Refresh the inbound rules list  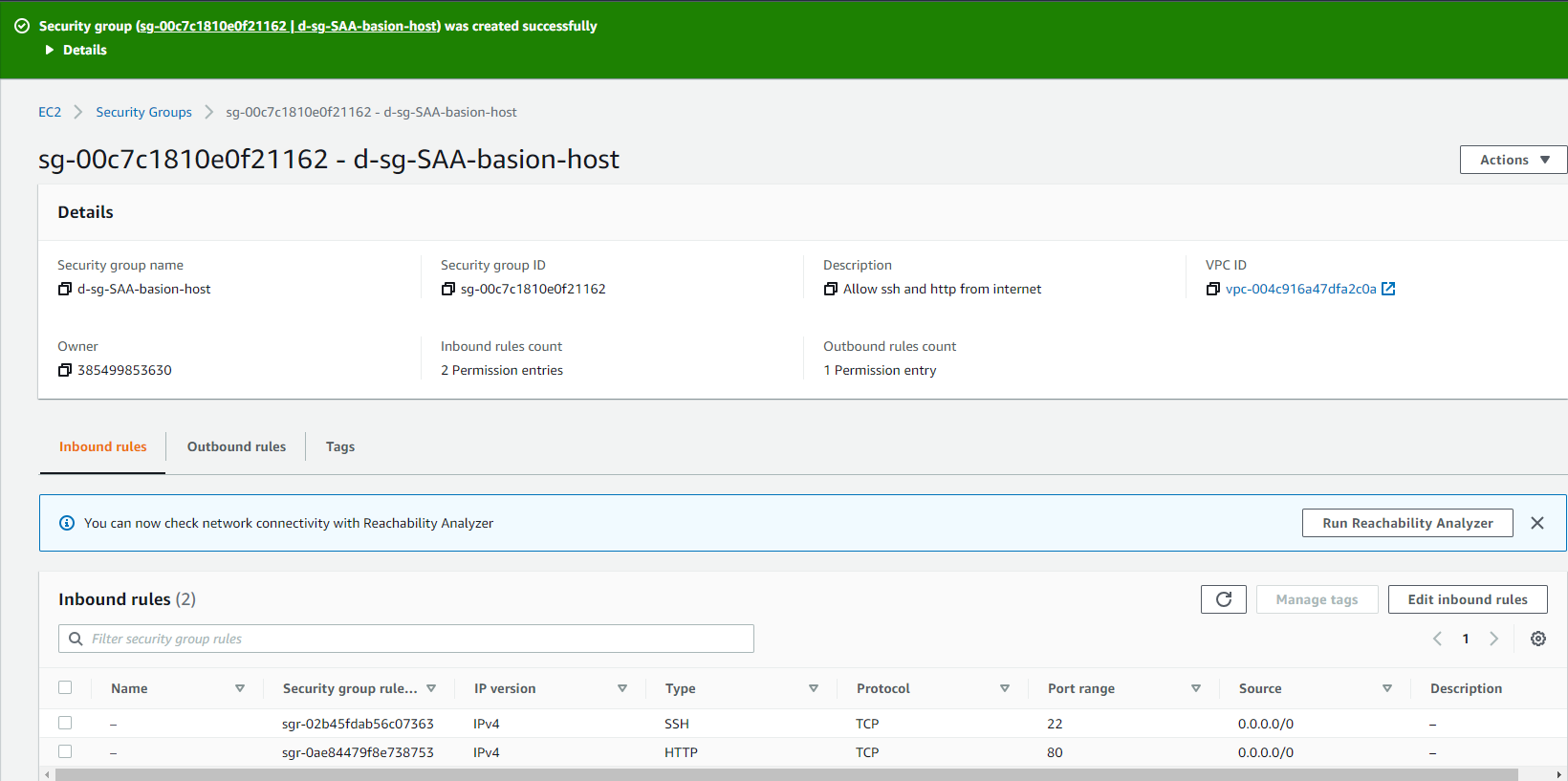pos(1223,599)
